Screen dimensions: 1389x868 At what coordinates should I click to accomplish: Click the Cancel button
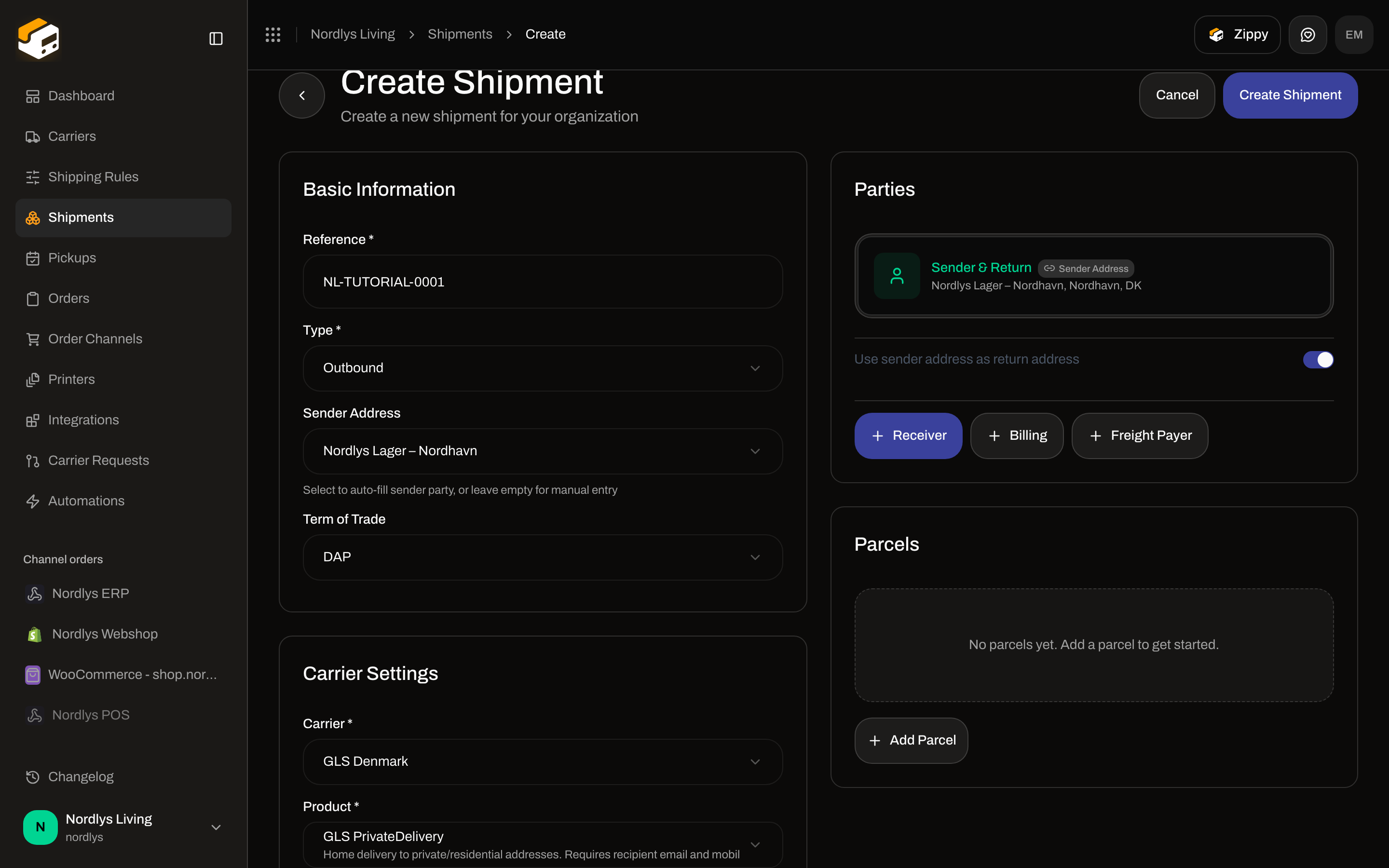tap(1177, 95)
